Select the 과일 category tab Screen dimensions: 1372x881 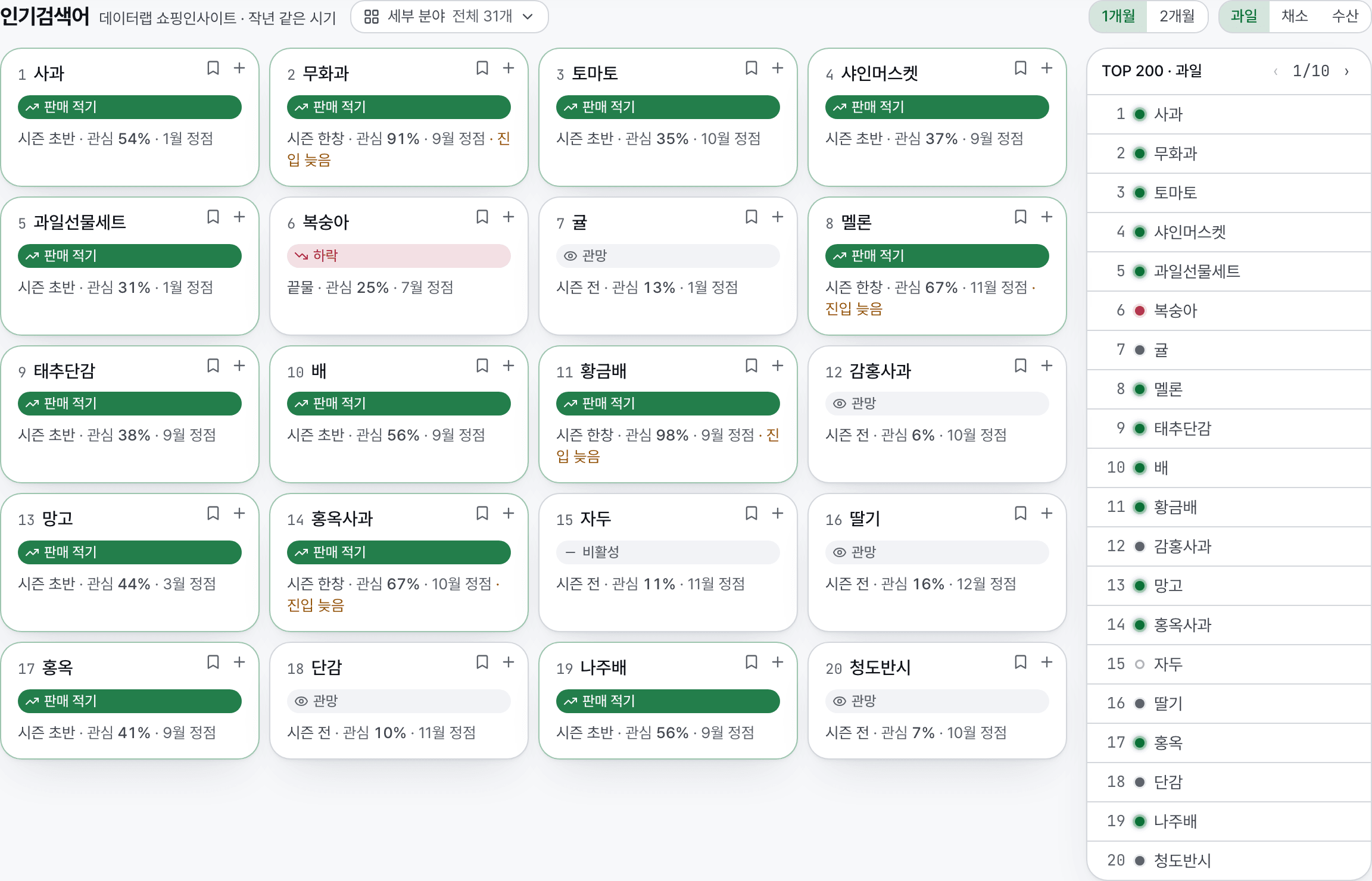click(1244, 16)
